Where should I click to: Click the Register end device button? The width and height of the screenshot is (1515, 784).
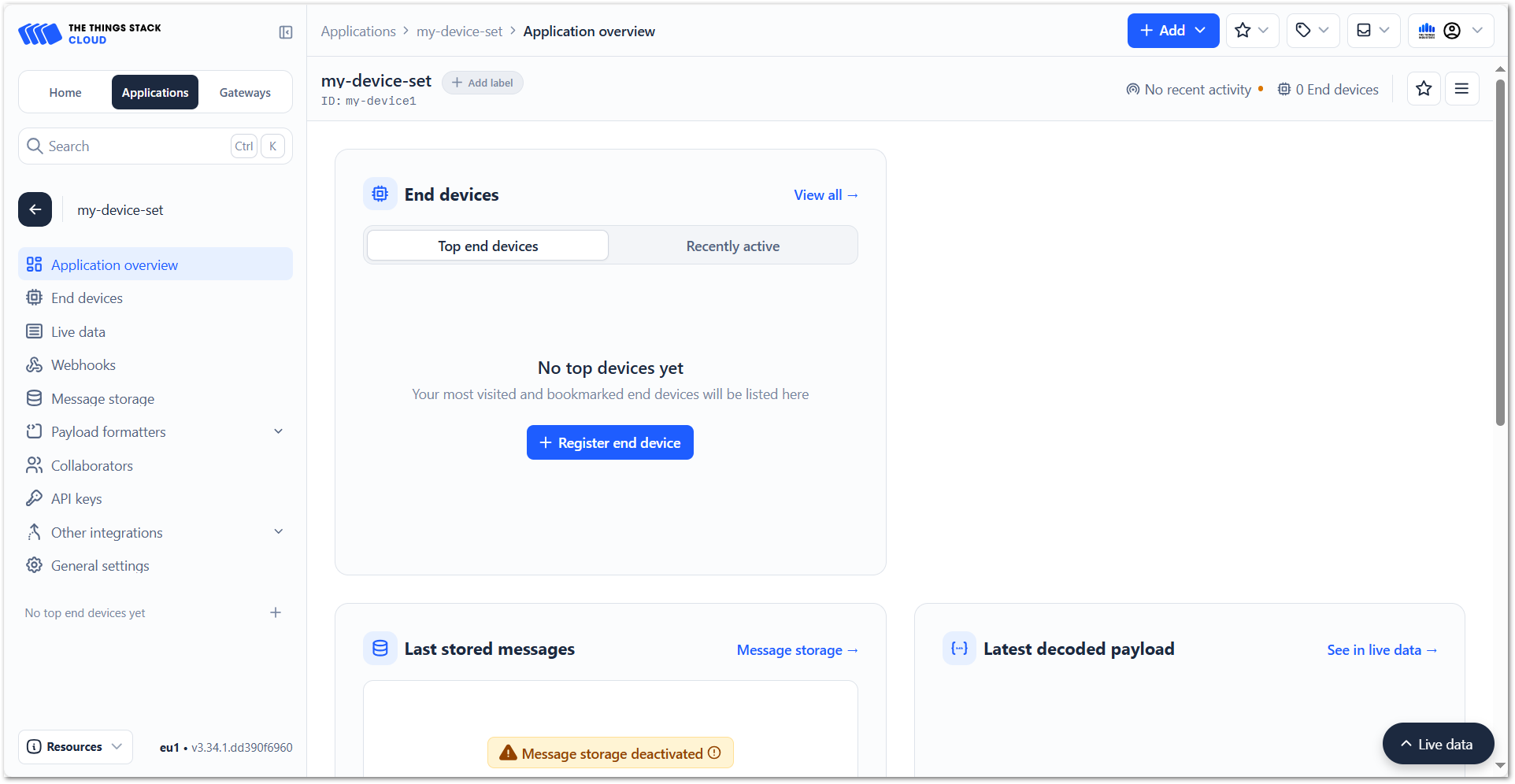pyautogui.click(x=609, y=443)
